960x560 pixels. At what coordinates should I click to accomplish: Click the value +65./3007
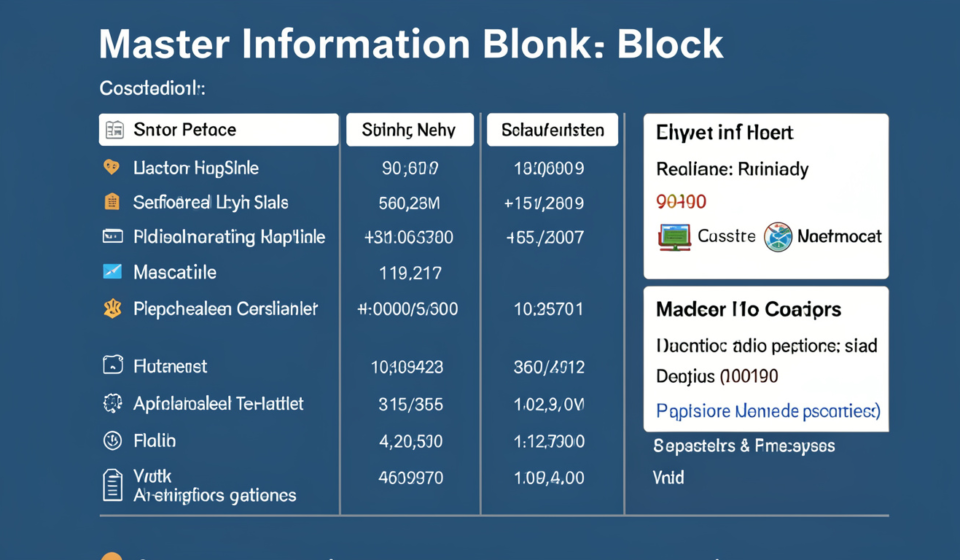545,237
